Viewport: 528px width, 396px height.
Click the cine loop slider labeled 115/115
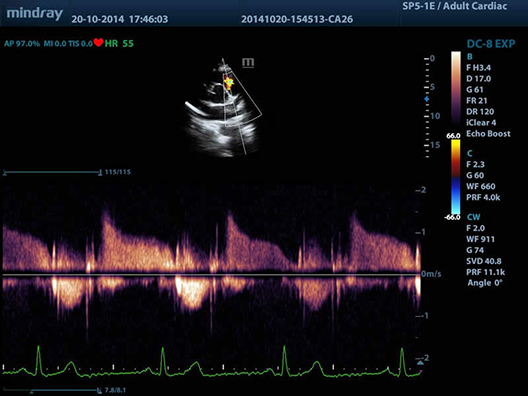click(52, 172)
